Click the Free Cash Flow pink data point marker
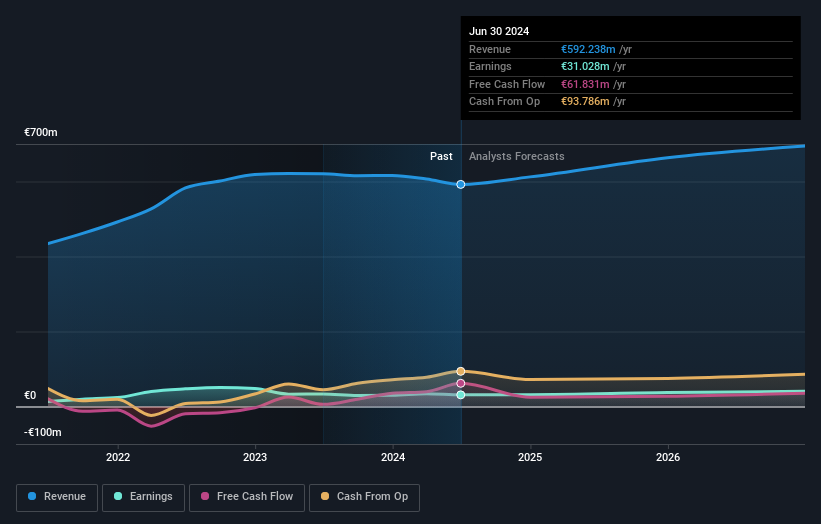 click(461, 383)
